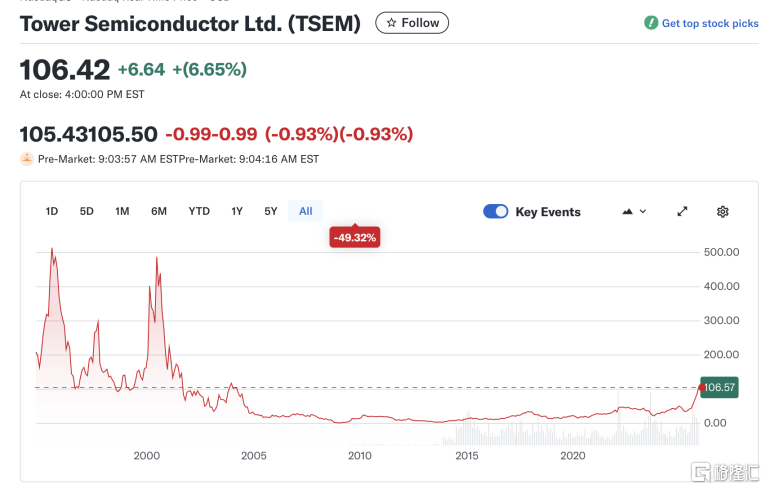Viewport: 766px width, 489px height.
Task: Switch chart to 1M range
Action: pos(122,211)
